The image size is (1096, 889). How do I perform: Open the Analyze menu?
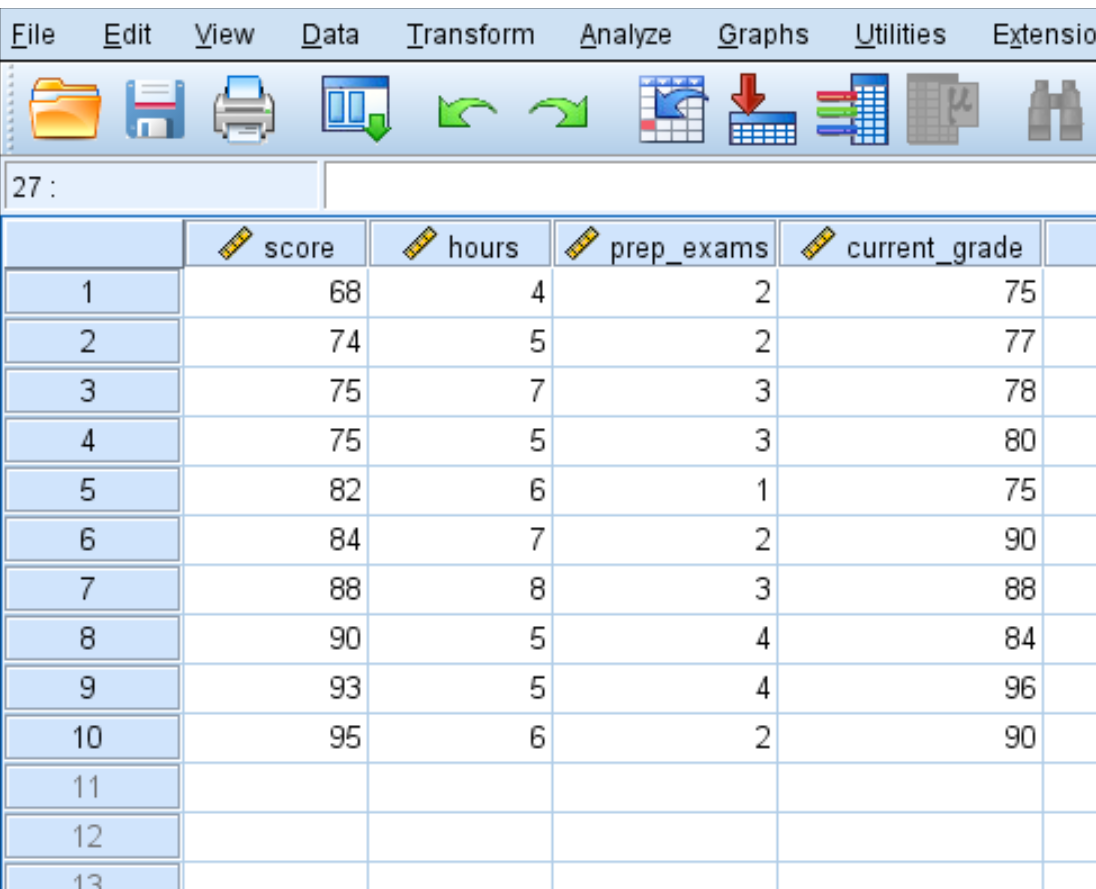[x=625, y=35]
